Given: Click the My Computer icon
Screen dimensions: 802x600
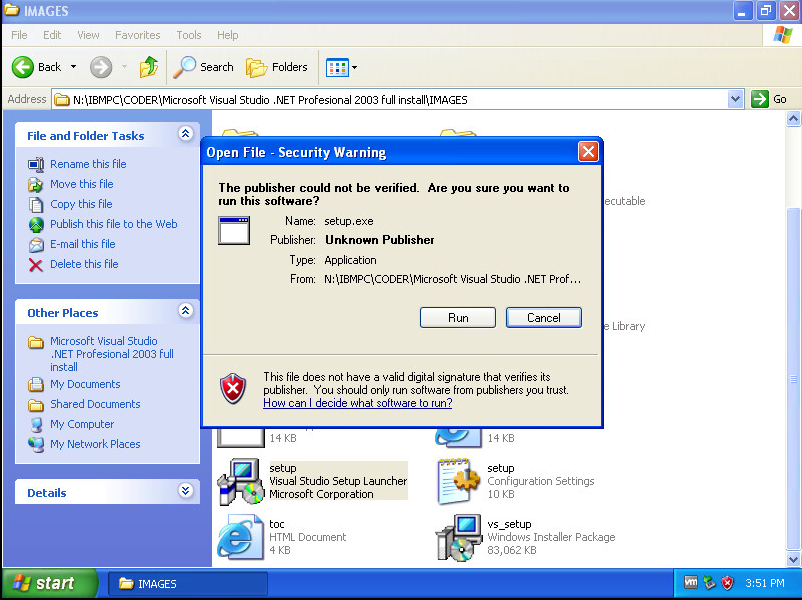Looking at the screenshot, I should coord(36,425).
